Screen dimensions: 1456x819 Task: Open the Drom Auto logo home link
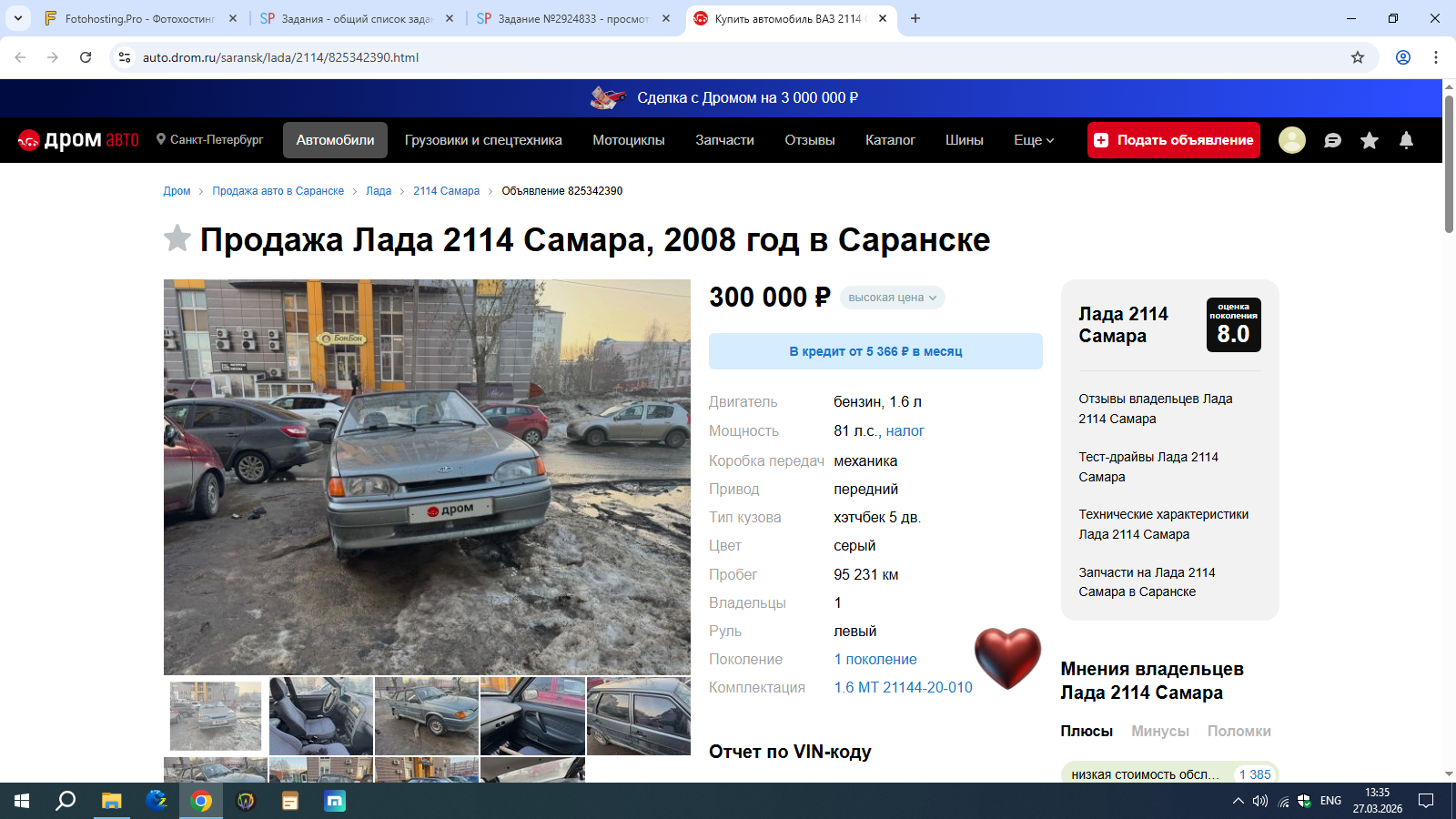tap(78, 140)
